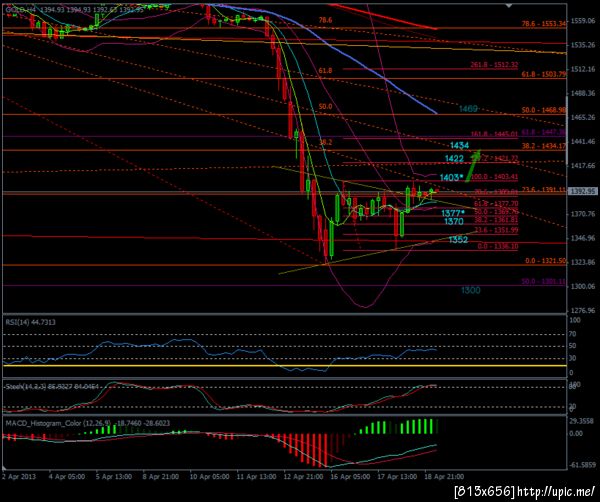Select the purple '61.8 - 1447.38' label

[x=544, y=132]
